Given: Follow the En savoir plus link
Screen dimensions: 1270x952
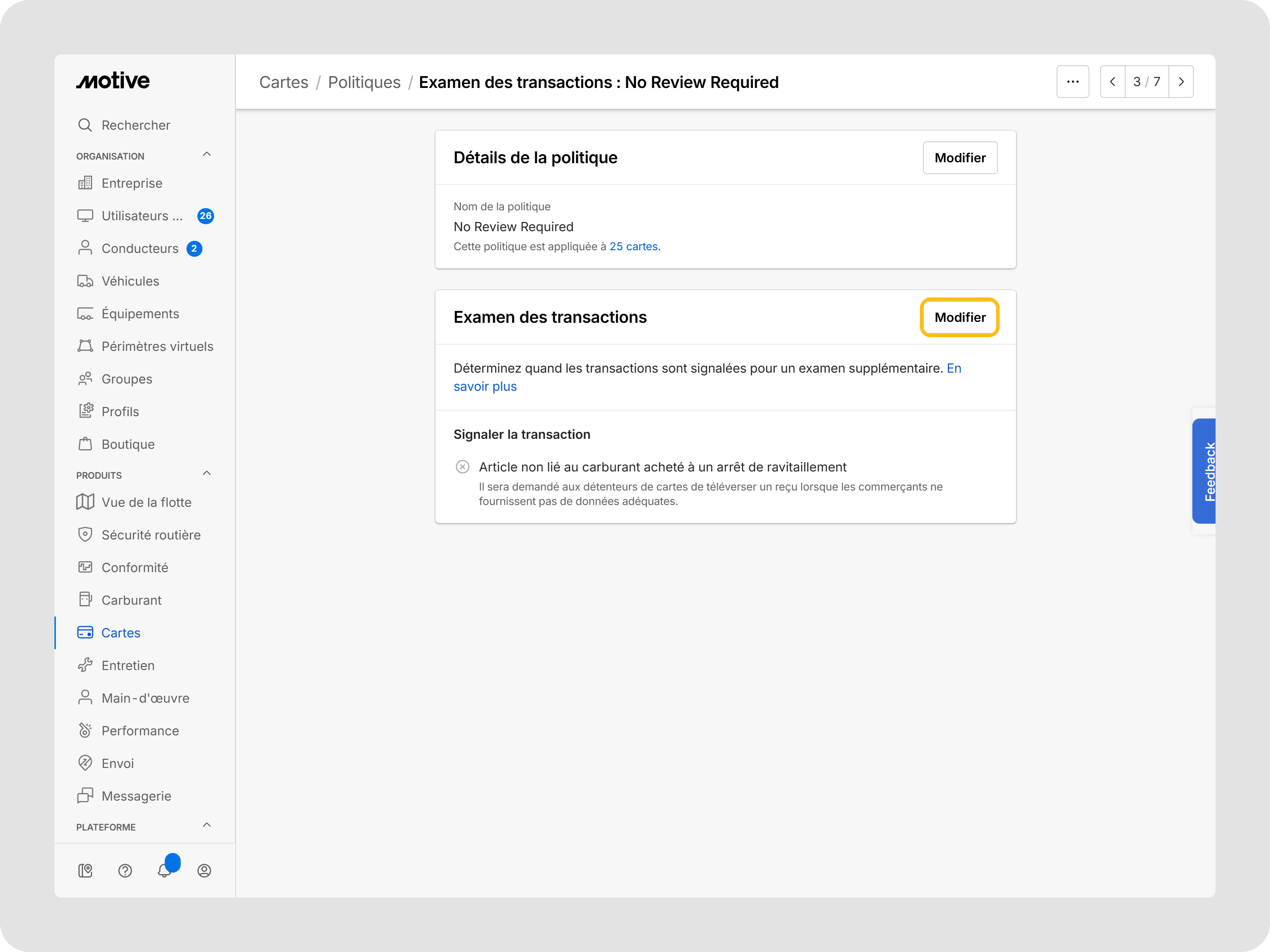Looking at the screenshot, I should [x=707, y=377].
